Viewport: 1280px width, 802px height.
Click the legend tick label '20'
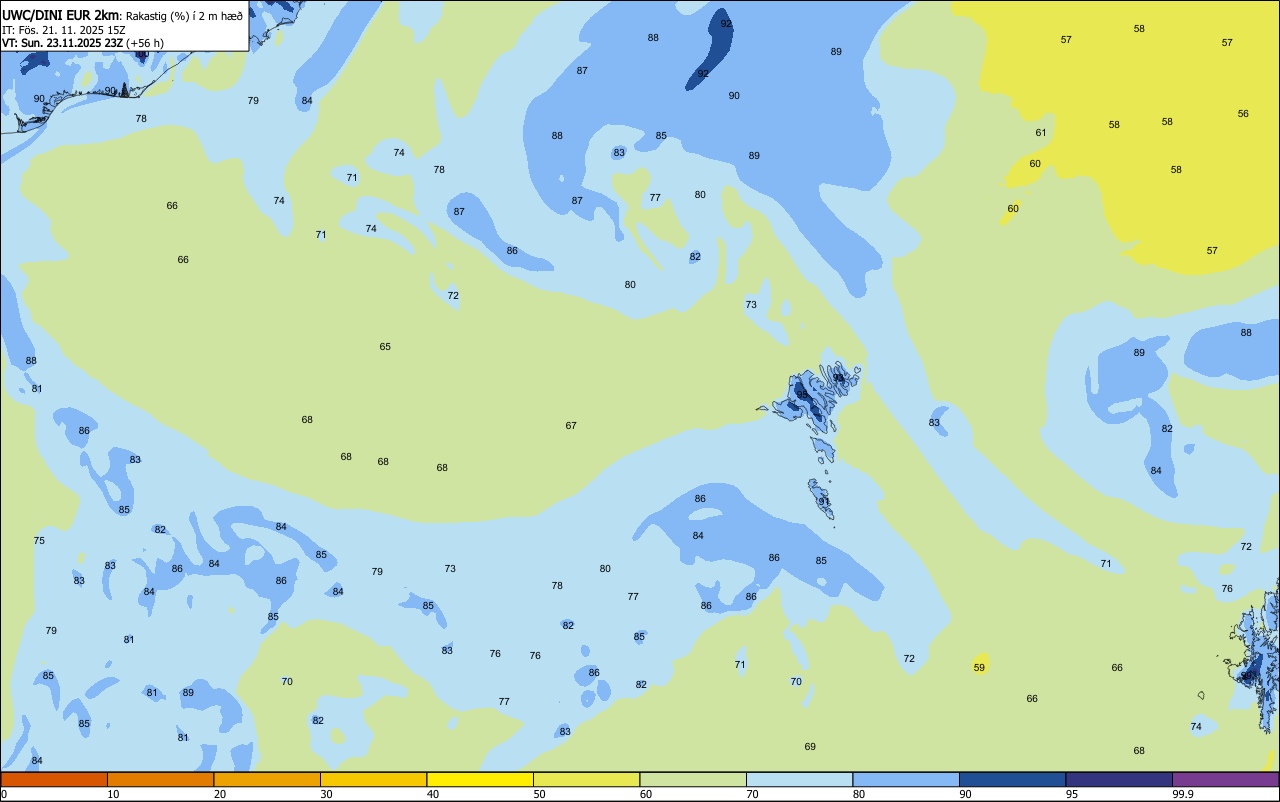coord(220,794)
